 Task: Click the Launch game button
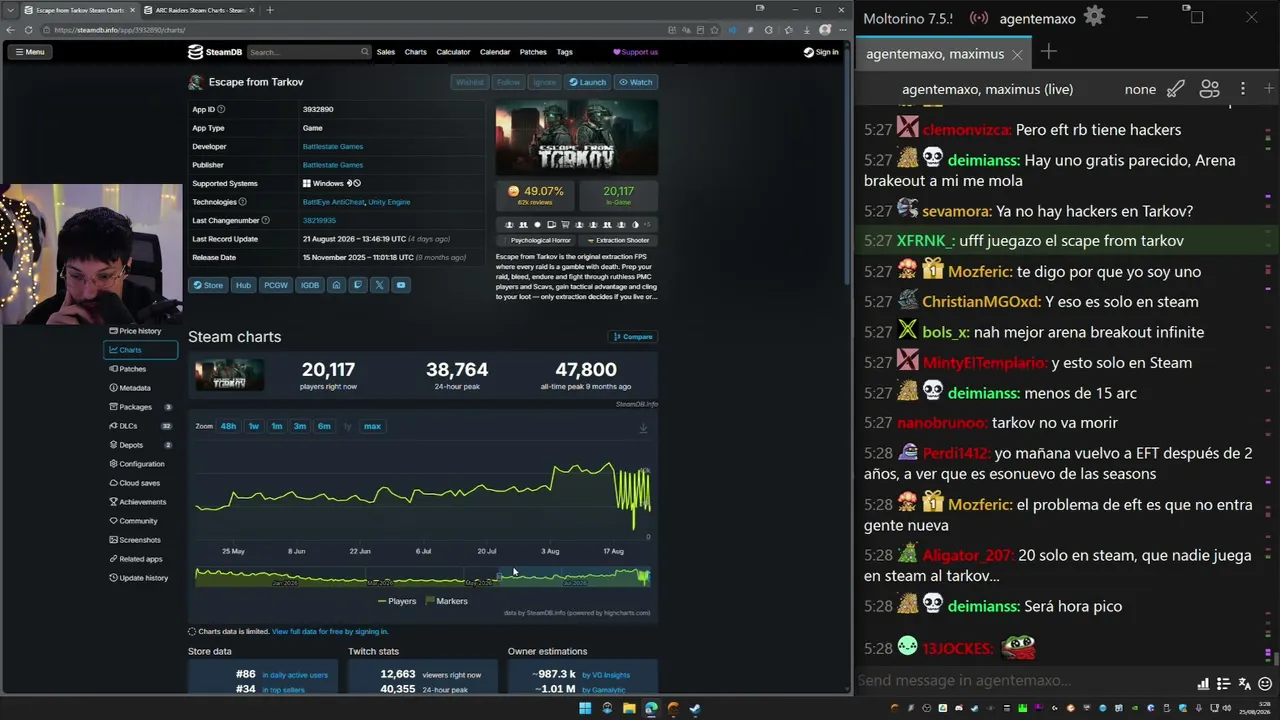587,82
